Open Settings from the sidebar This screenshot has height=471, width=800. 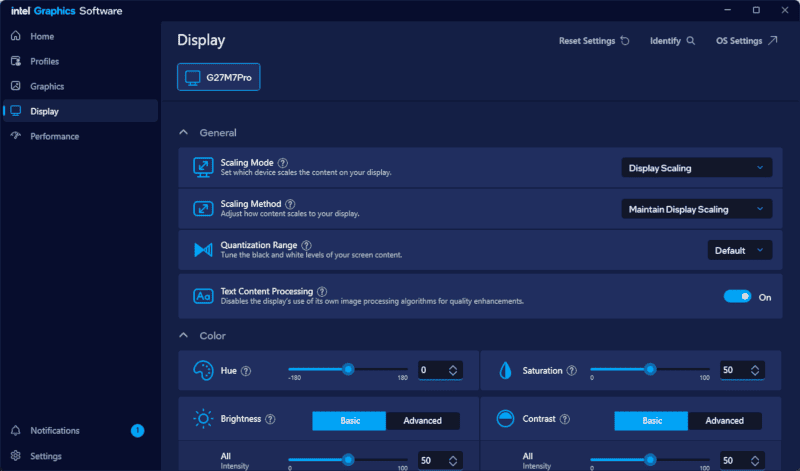coord(45,456)
